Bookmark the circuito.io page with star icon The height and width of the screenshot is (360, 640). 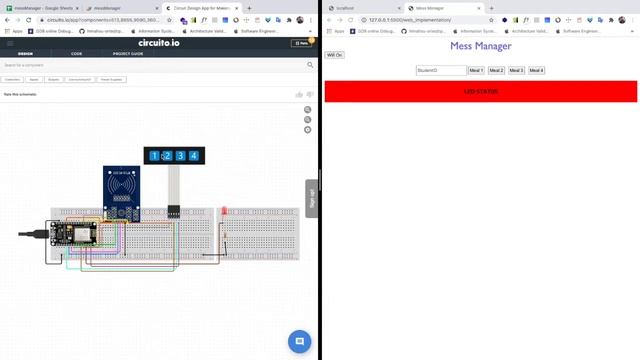click(x=169, y=20)
